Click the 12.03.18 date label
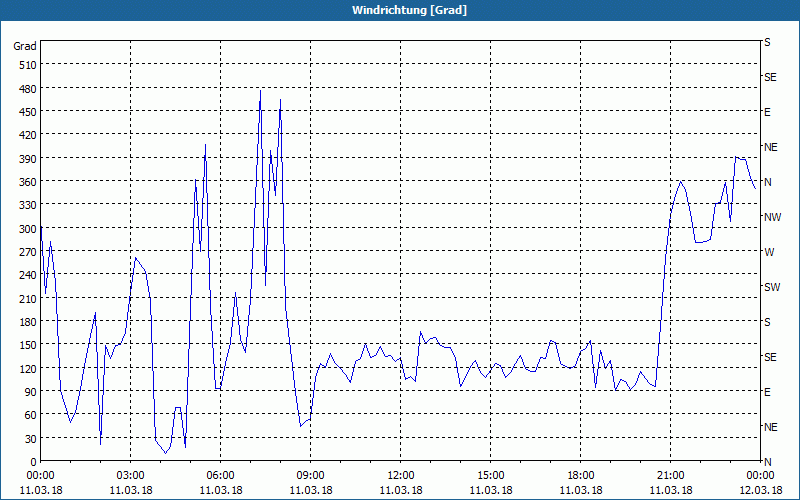Image resolution: width=800 pixels, height=500 pixels. 760,490
